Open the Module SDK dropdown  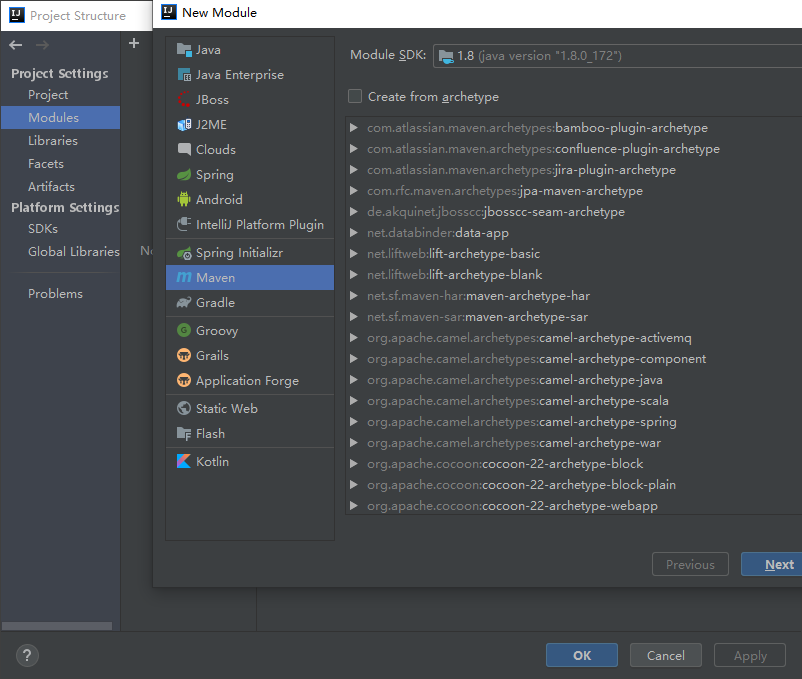[x=617, y=56]
